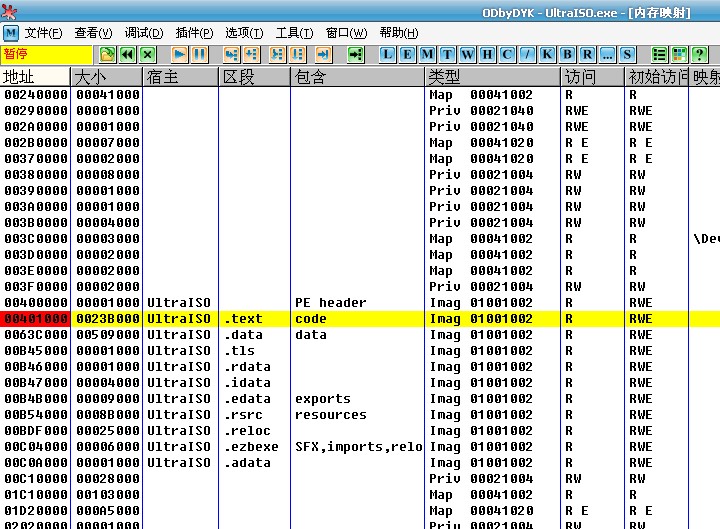Click the go to address icon
The width and height of the screenshot is (720, 529).
[x=355, y=55]
